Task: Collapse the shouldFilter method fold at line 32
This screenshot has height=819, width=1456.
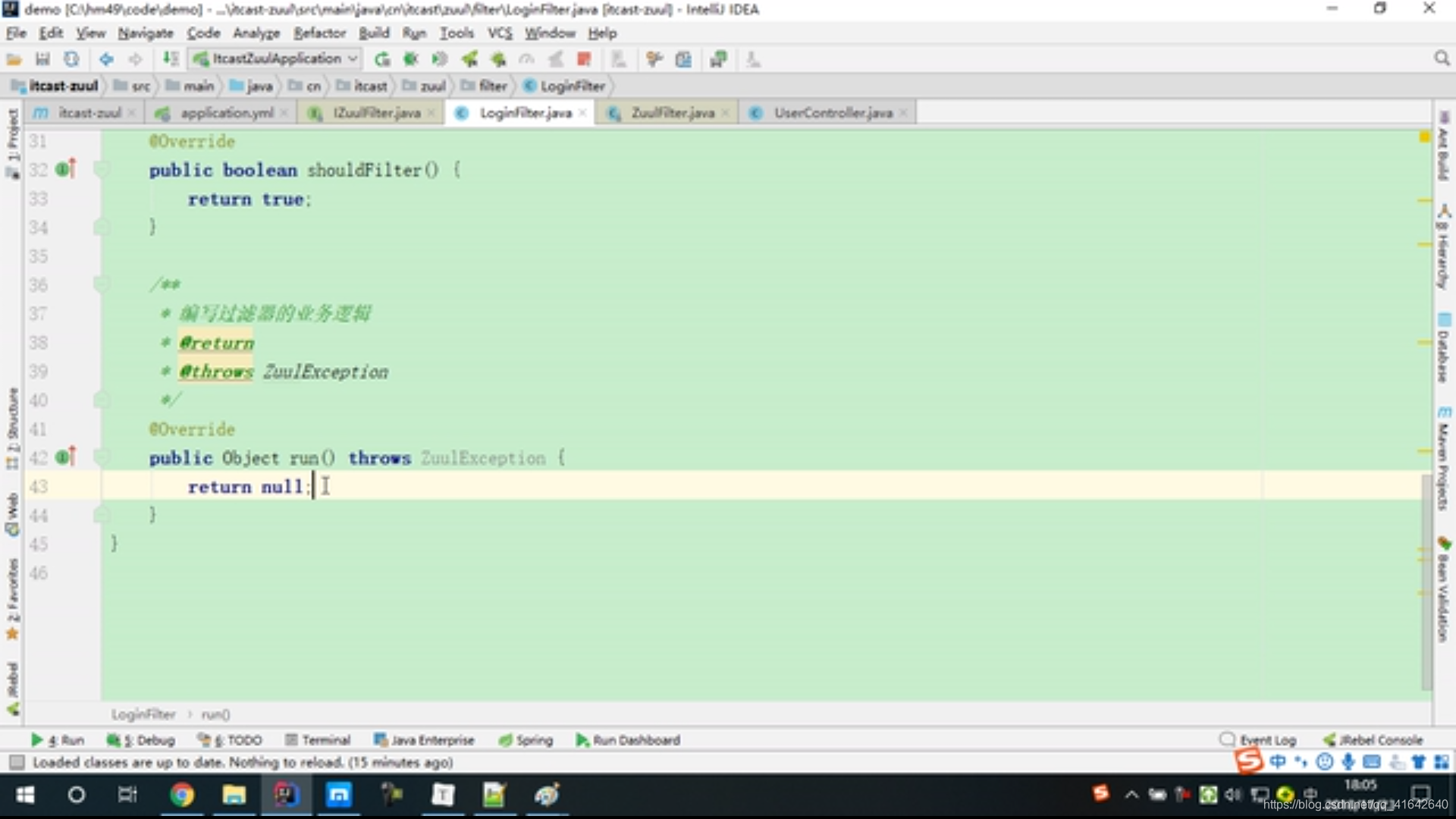Action: [x=101, y=170]
